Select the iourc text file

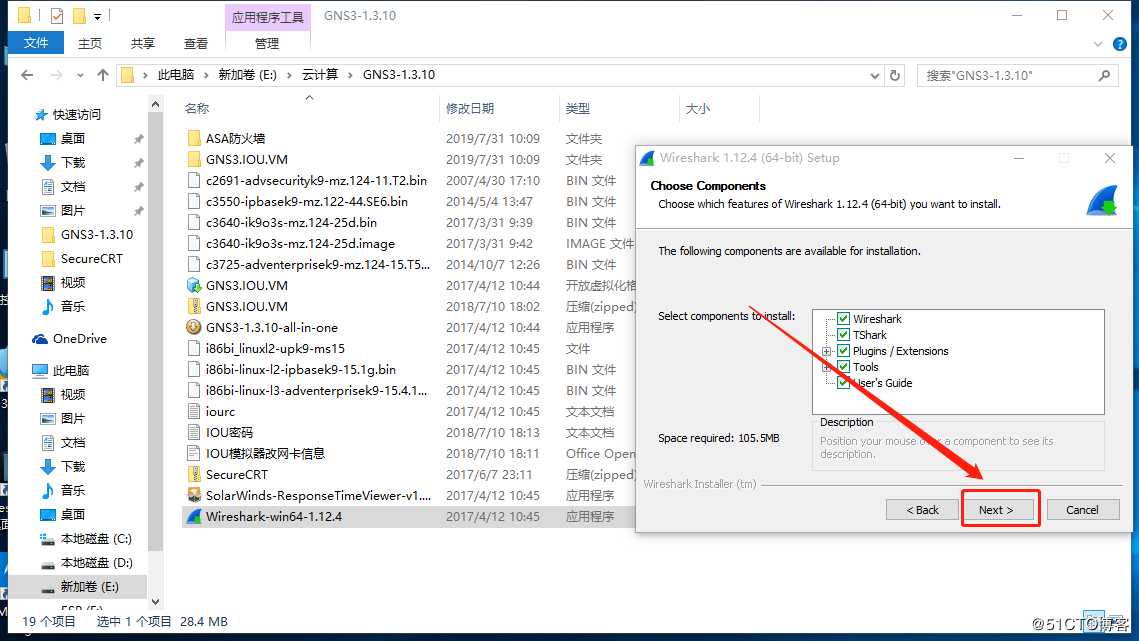220,411
